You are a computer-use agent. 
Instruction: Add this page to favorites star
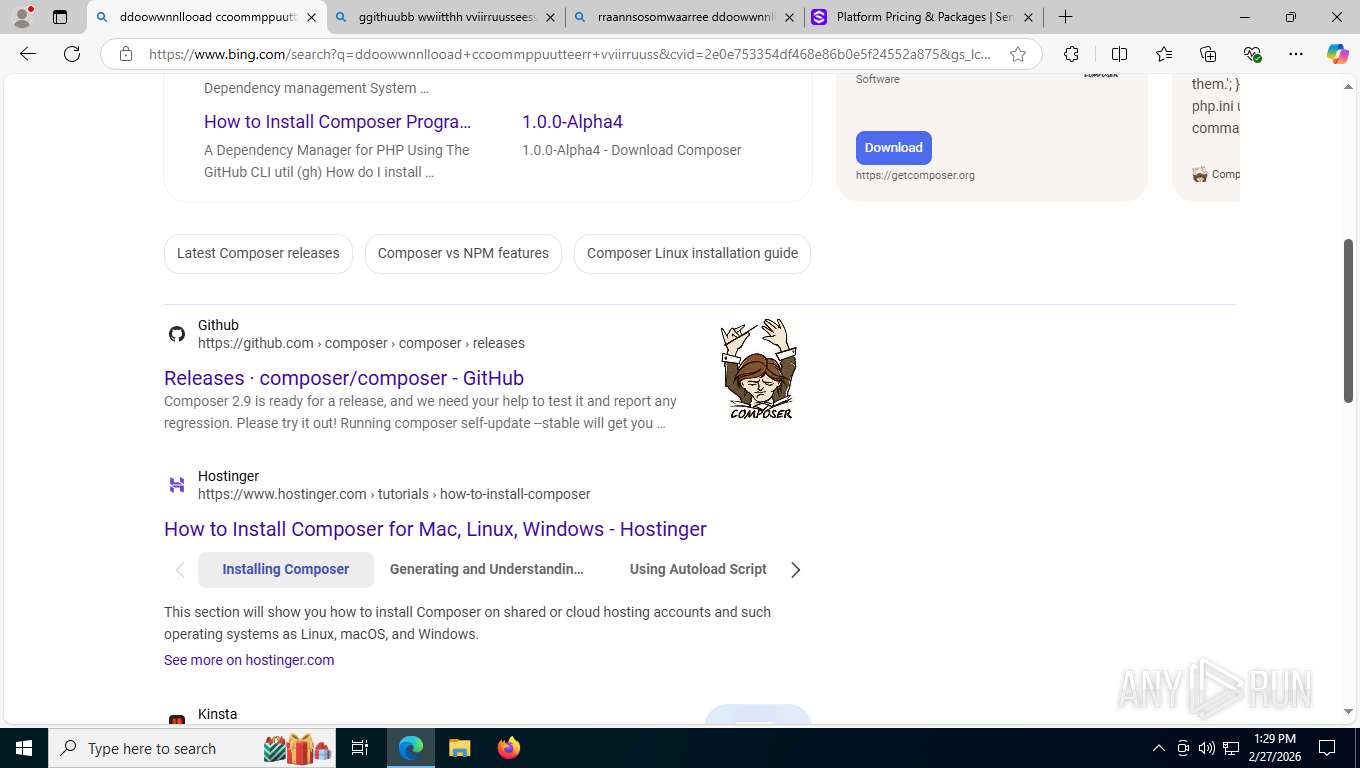click(x=1018, y=54)
